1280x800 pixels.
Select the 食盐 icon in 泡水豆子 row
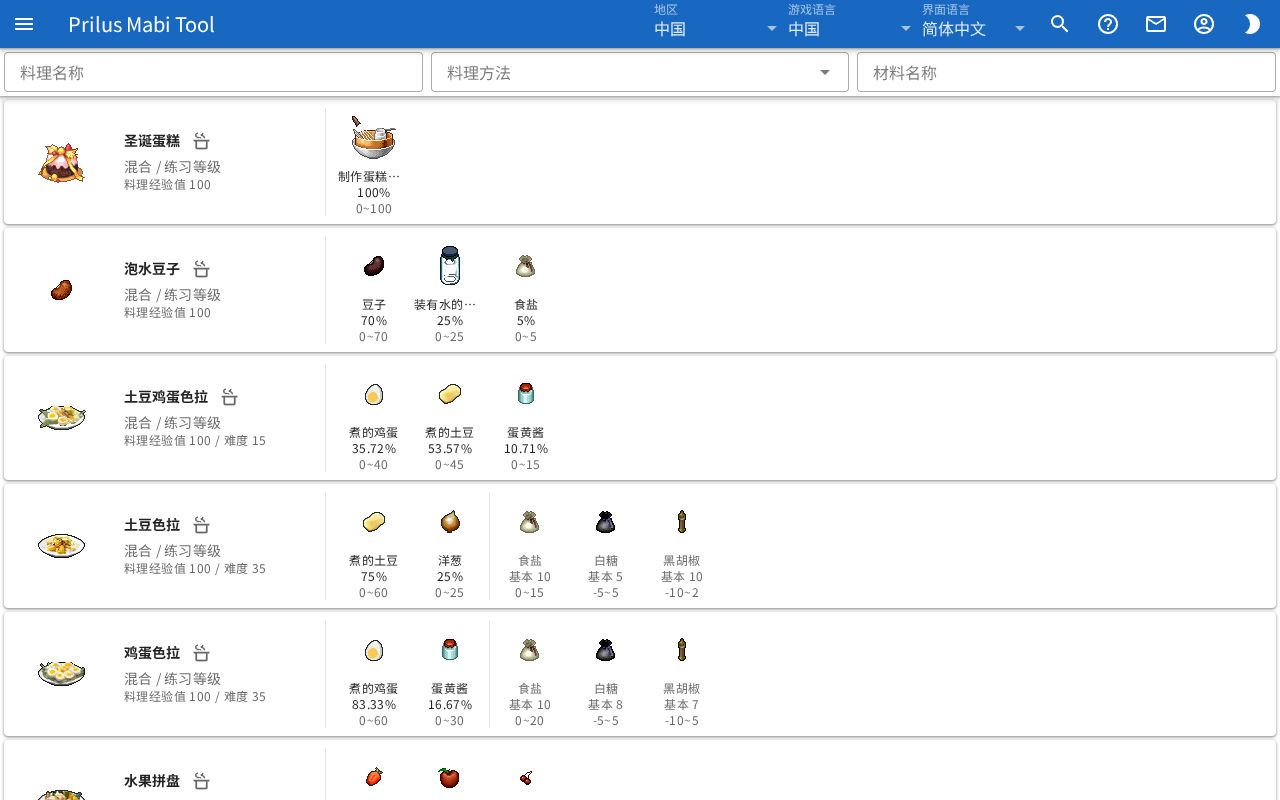tap(526, 266)
